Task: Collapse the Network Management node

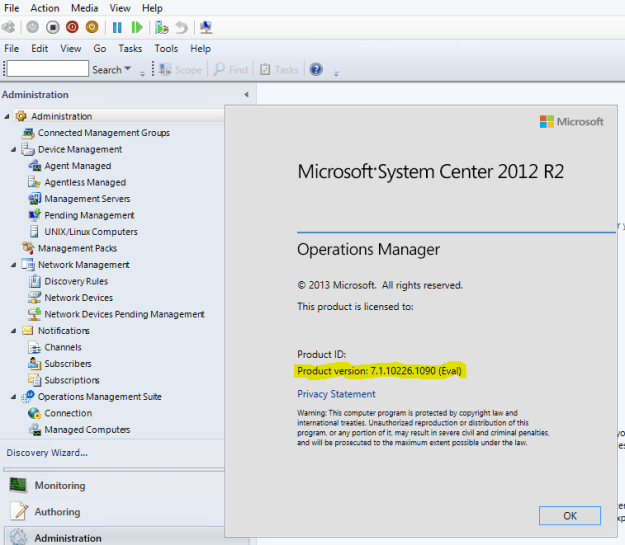Action: [14, 265]
